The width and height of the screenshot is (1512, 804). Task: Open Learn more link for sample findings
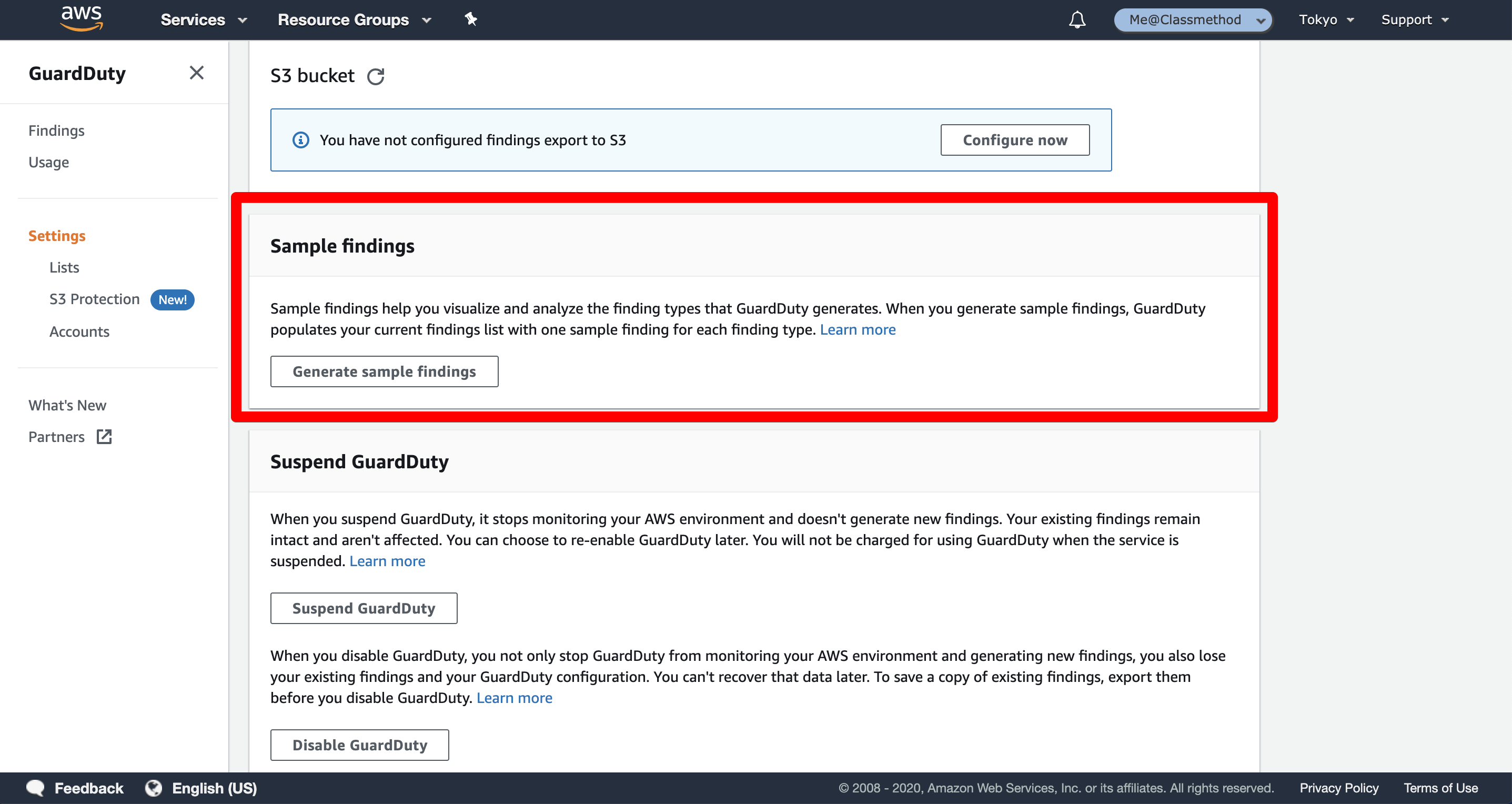point(858,329)
